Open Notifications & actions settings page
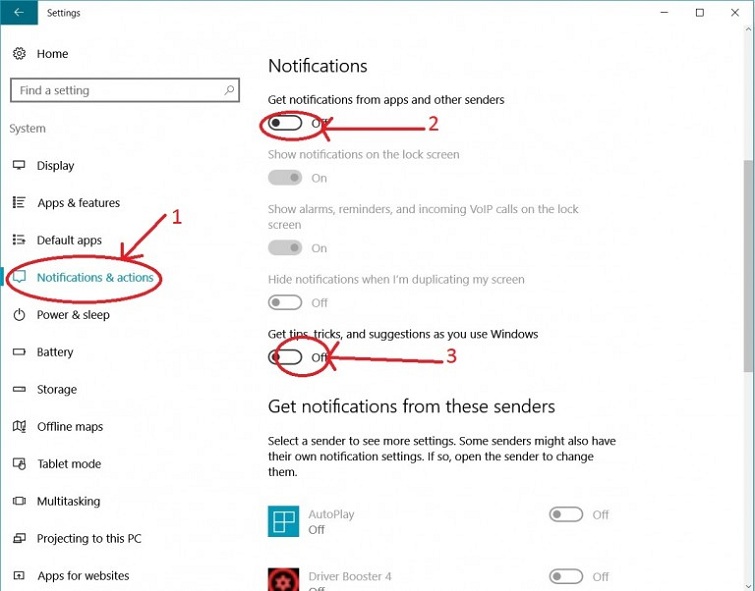Image resolution: width=755 pixels, height=591 pixels. 95,277
